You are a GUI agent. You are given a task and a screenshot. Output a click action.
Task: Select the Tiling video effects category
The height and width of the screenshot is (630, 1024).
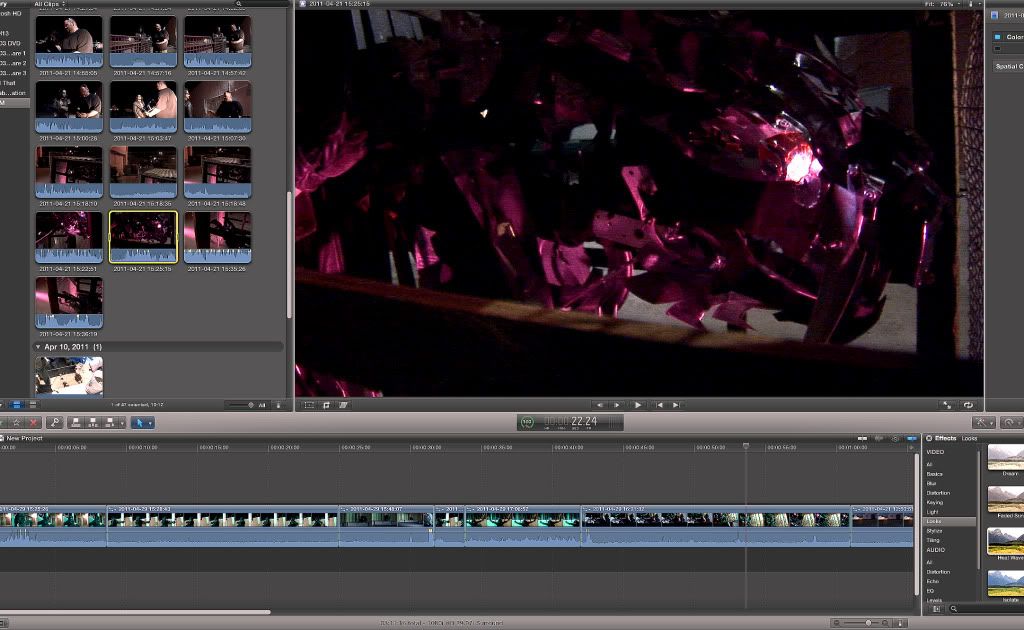pyautogui.click(x=933, y=540)
